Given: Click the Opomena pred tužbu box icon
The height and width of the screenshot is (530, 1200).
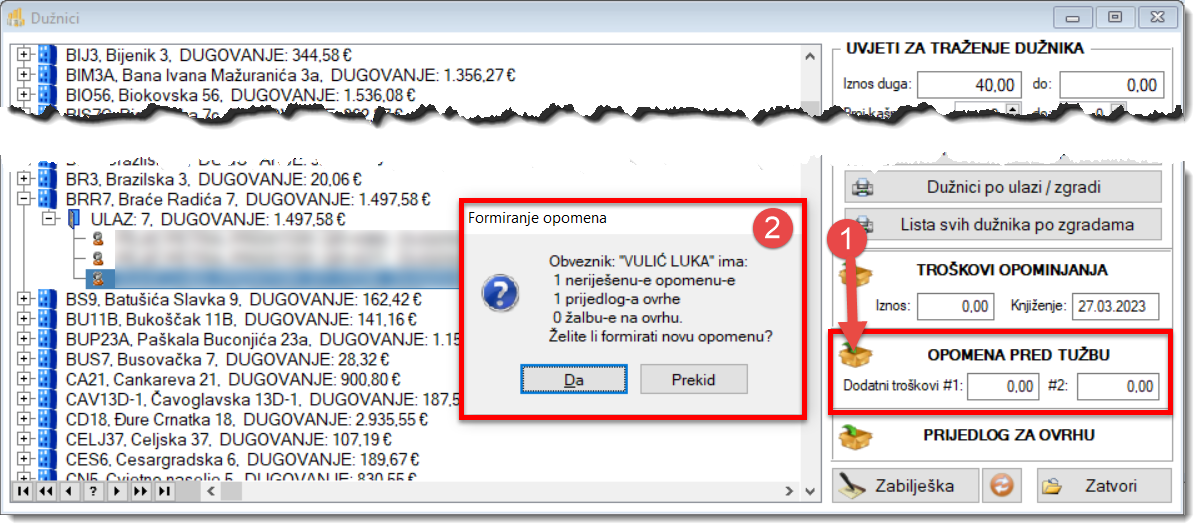Looking at the screenshot, I should coord(856,353).
